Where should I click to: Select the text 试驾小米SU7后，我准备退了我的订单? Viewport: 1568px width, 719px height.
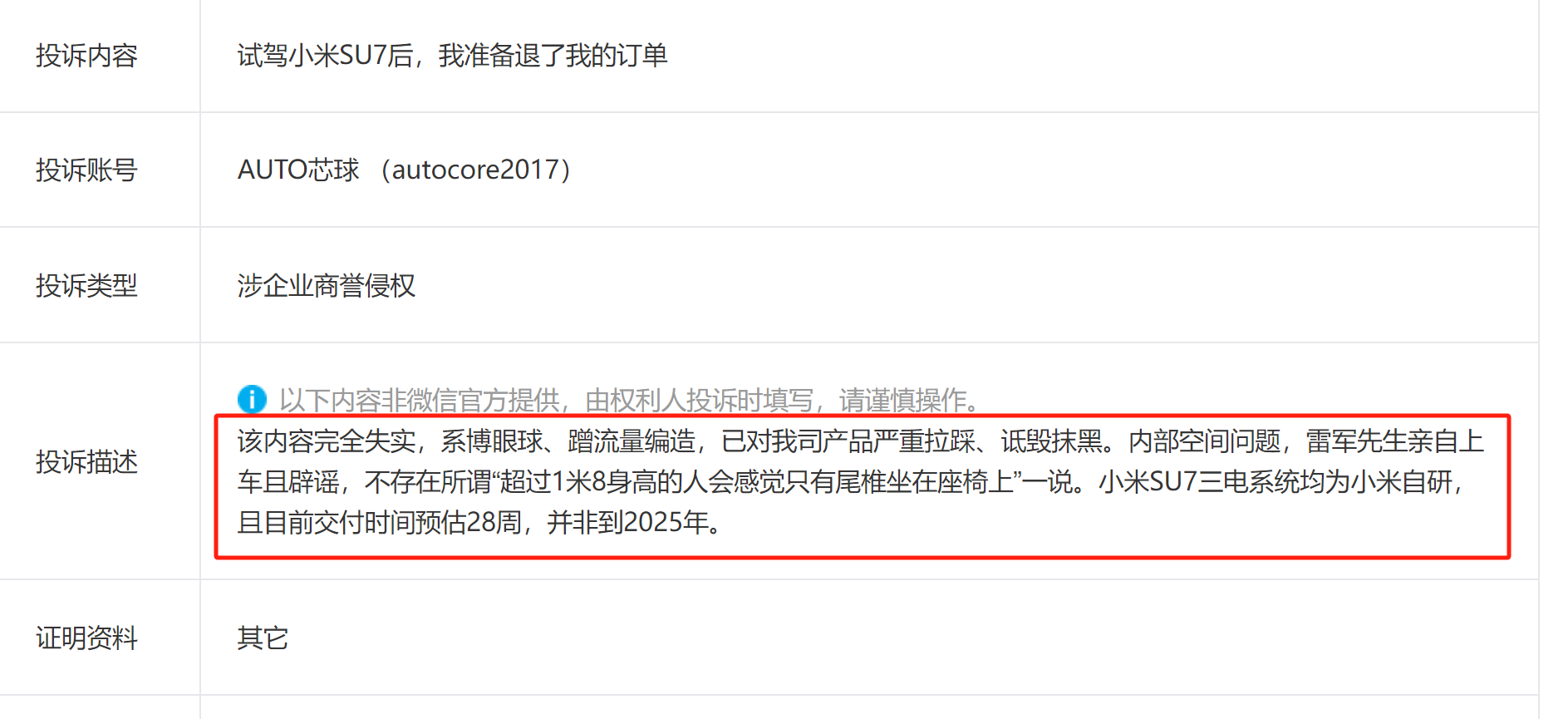453,56
